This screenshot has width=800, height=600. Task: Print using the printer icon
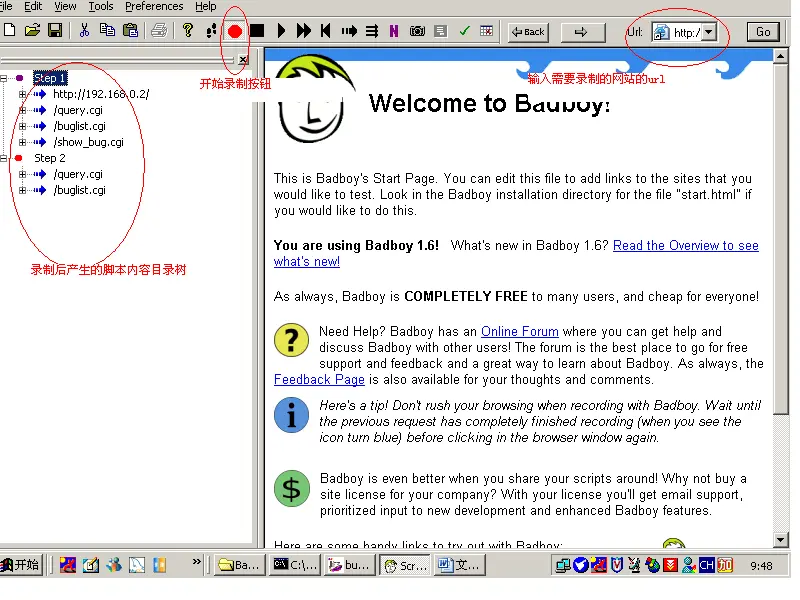coord(159,31)
